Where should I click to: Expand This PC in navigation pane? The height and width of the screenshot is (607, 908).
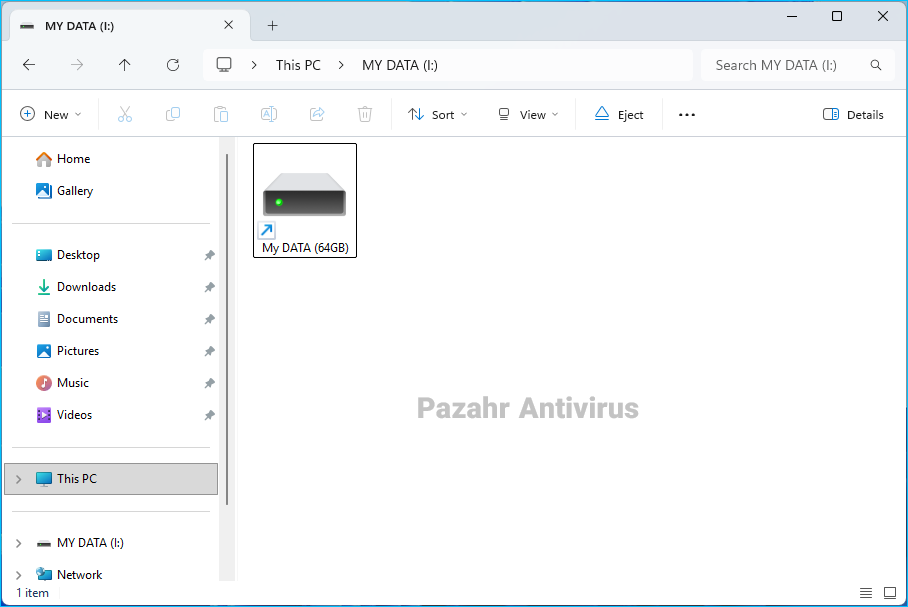[x=19, y=479]
